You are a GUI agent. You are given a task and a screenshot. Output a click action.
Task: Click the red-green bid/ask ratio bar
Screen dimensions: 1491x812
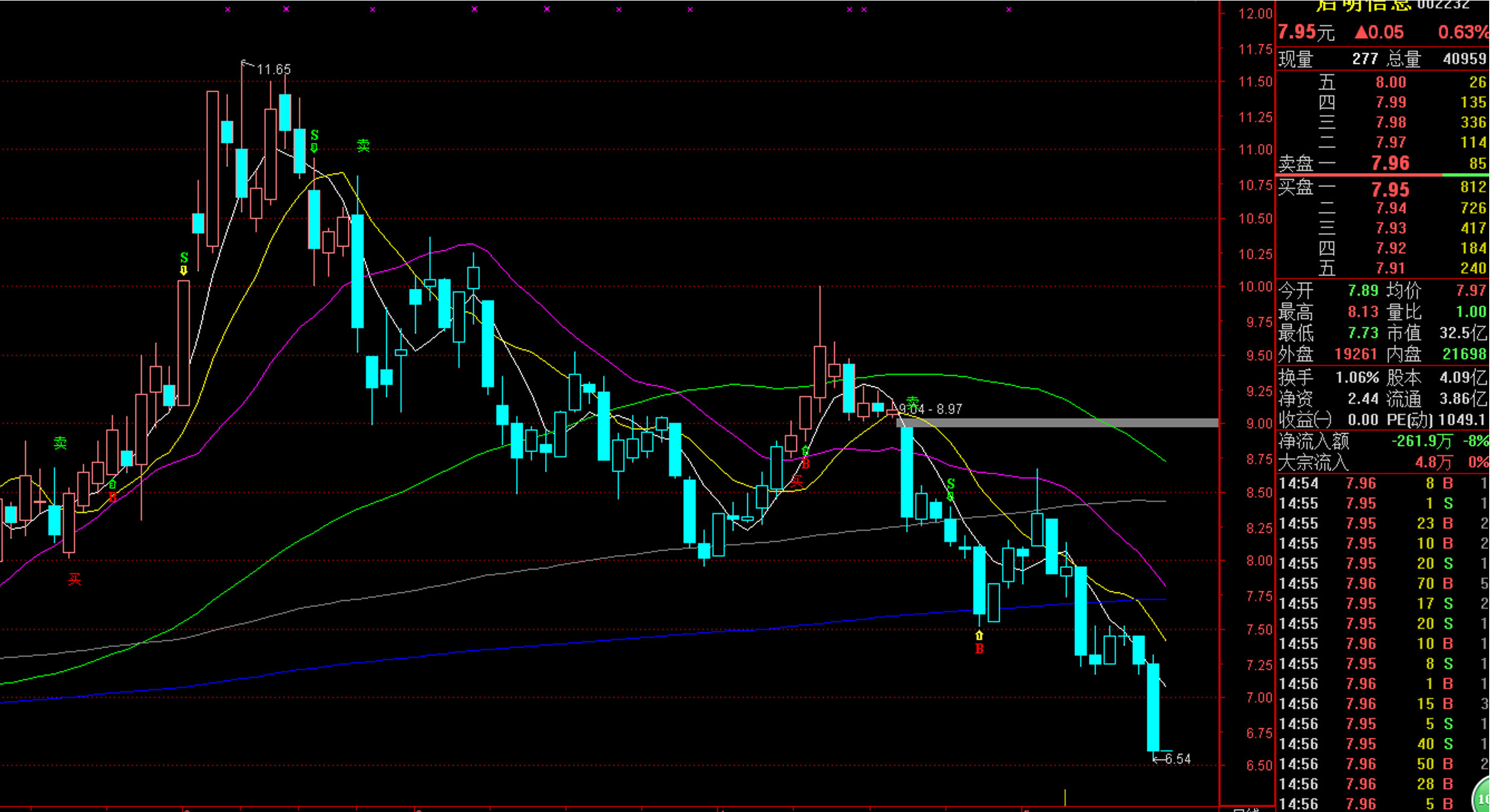coord(1383,175)
